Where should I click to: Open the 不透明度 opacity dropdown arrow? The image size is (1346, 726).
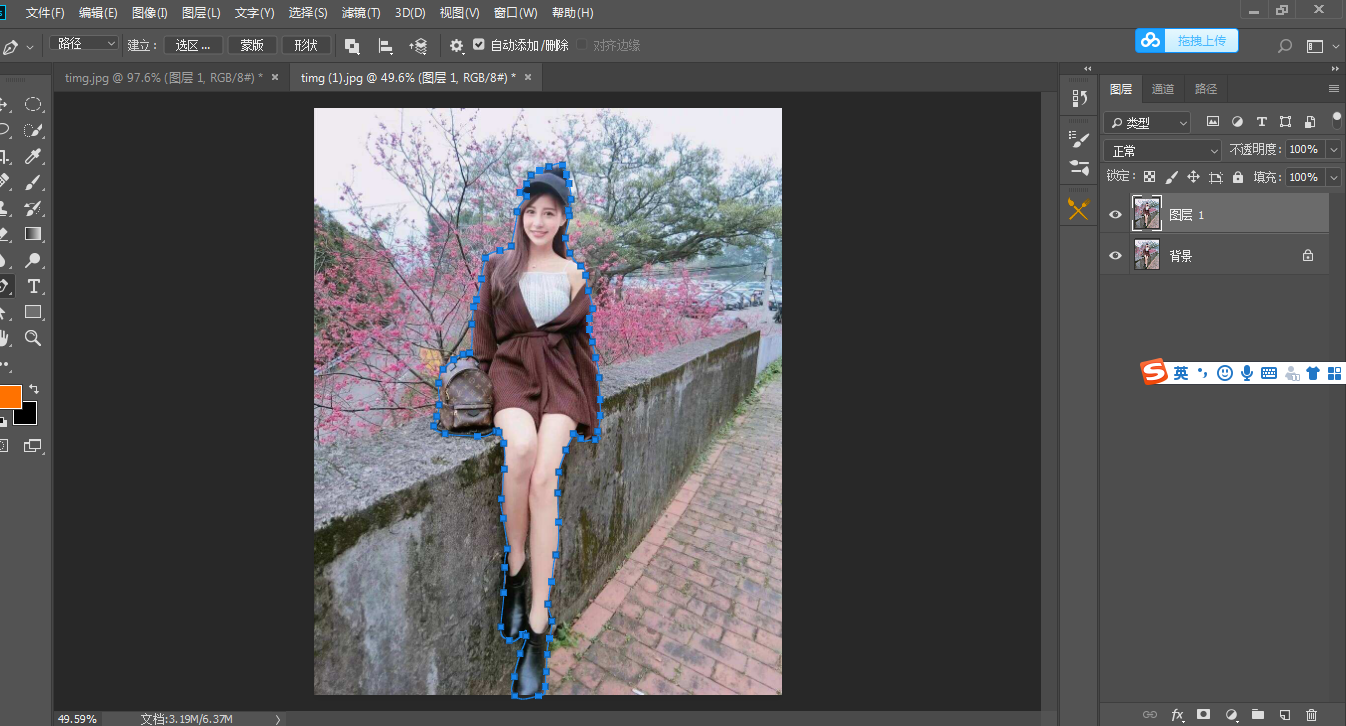coord(1334,149)
